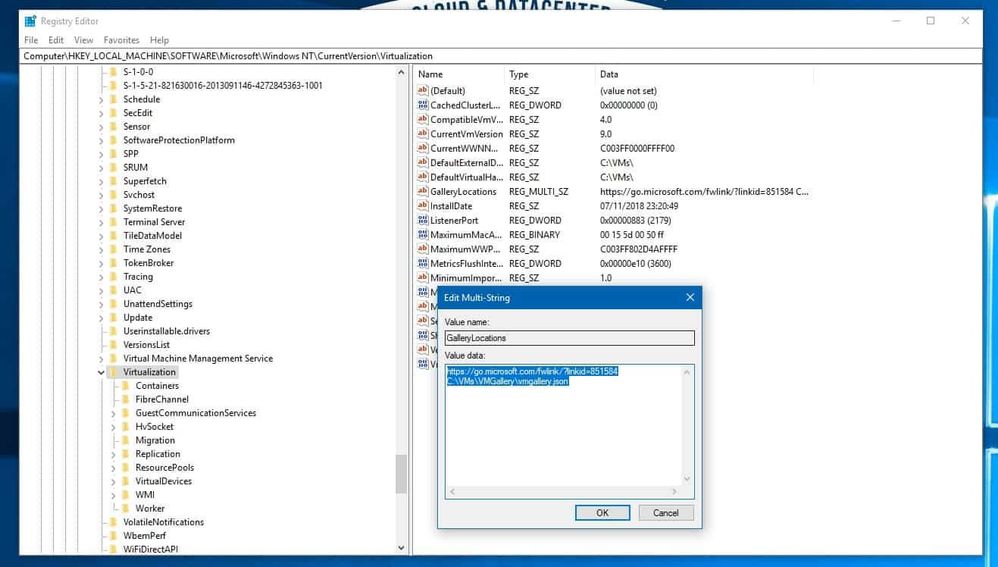Screen dimensions: 998x567
Task: Select the DefaultVirtualHa... value icon
Action: [423, 177]
